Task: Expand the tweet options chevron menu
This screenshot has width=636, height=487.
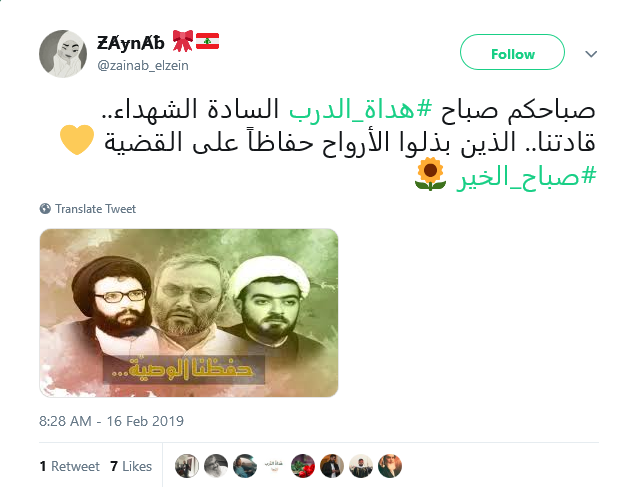Action: (x=591, y=54)
